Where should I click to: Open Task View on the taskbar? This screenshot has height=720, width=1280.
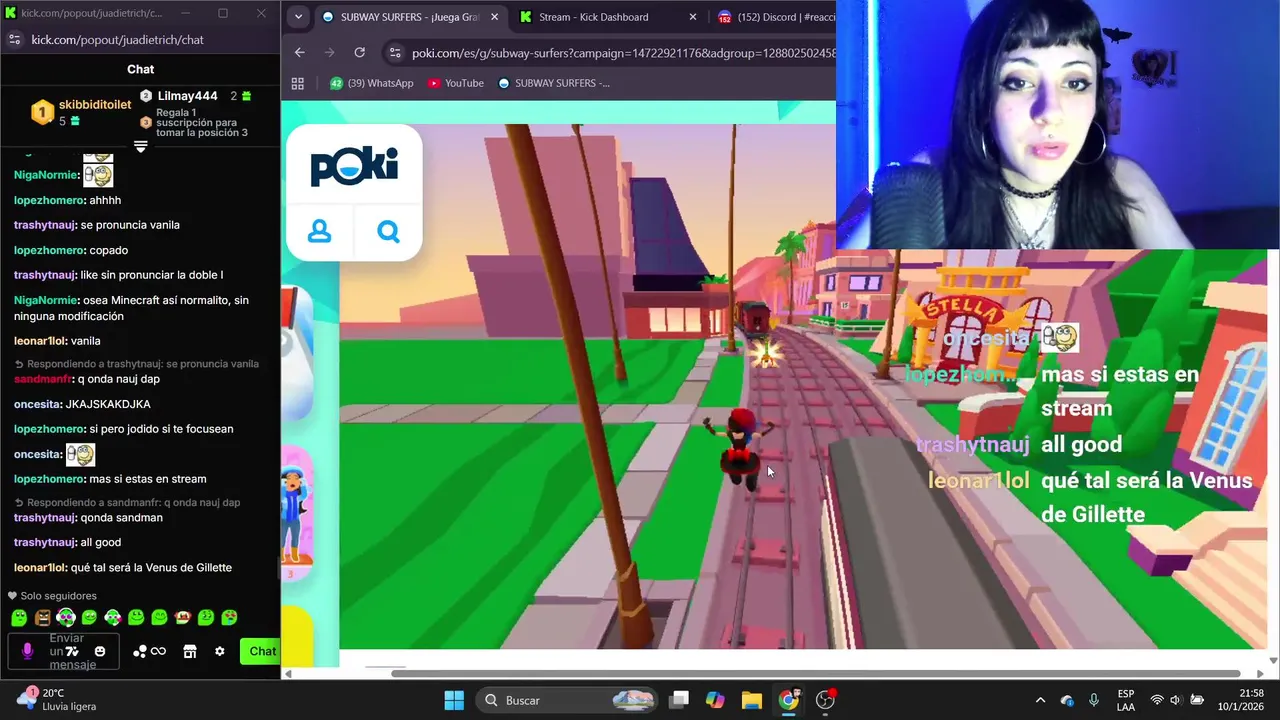pyautogui.click(x=679, y=700)
